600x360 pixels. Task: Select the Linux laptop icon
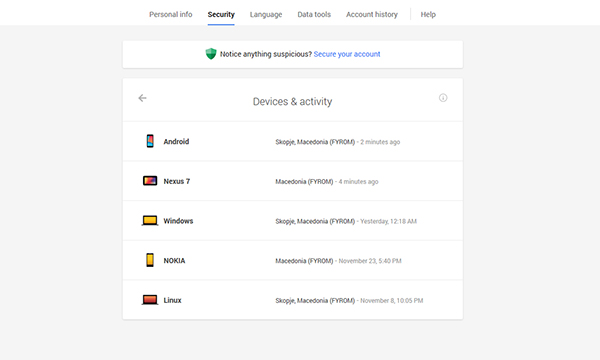click(x=150, y=300)
